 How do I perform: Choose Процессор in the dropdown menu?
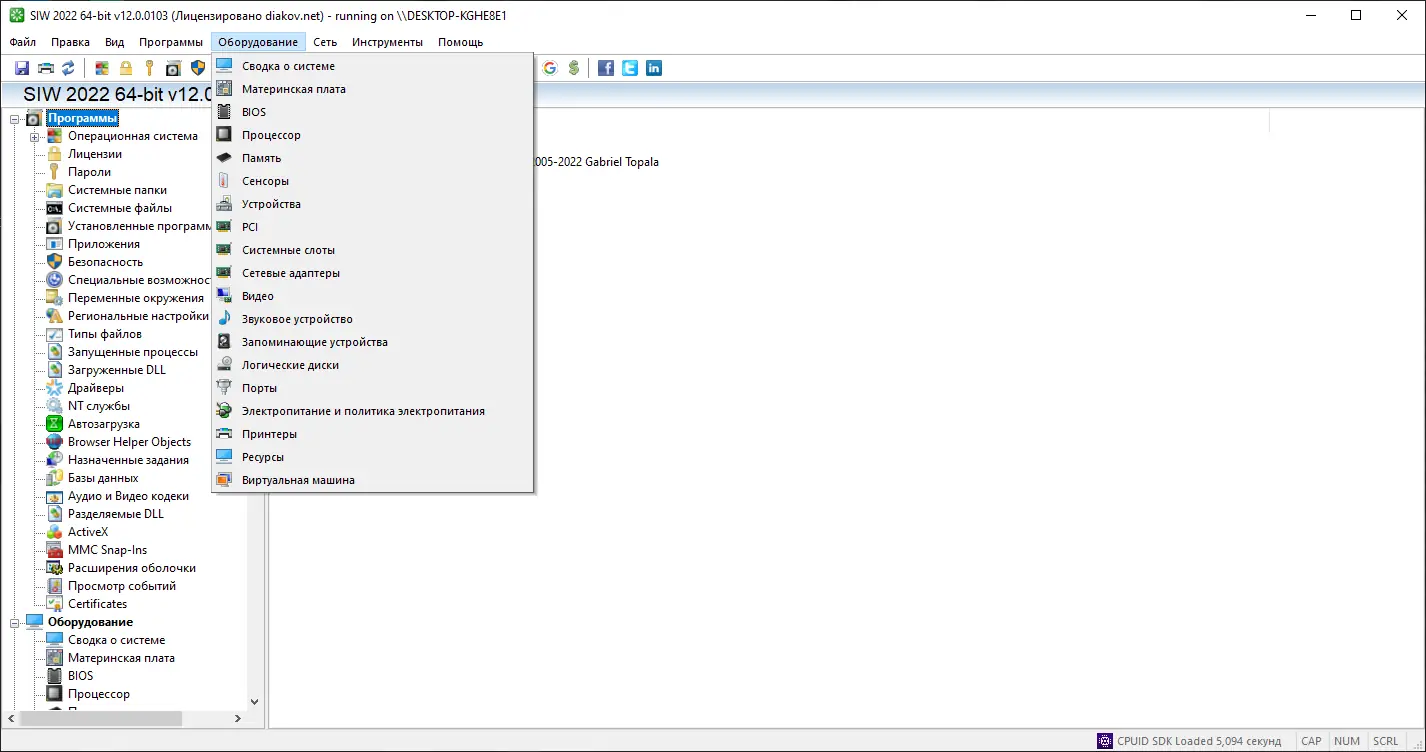[x=372, y=135]
